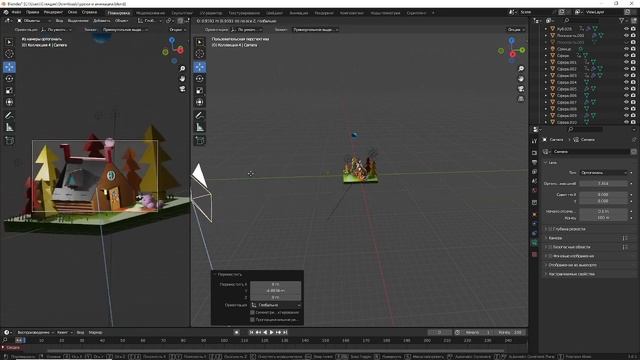This screenshot has width=640, height=360.
Task: Toggle visibility of Сфера.004
Action: point(626,82)
